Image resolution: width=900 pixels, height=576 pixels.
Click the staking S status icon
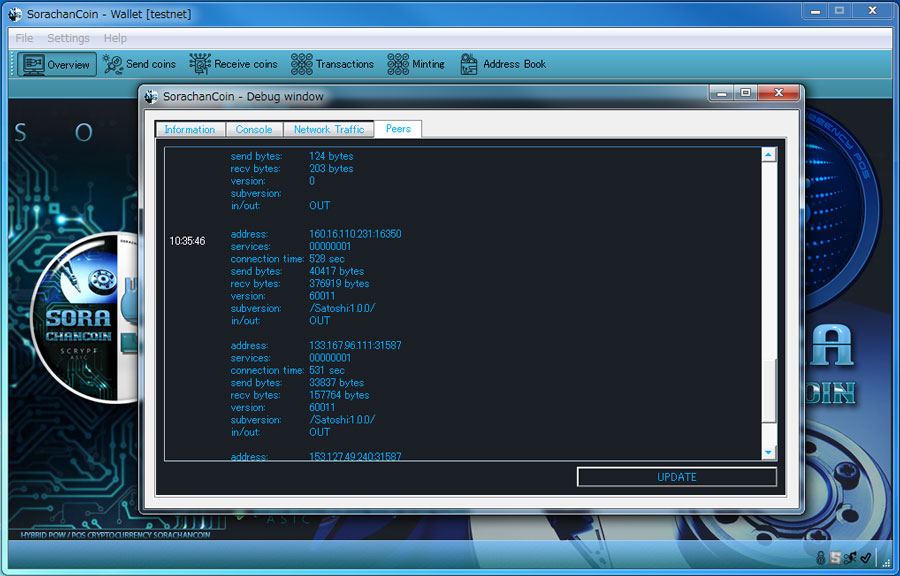tap(835, 558)
